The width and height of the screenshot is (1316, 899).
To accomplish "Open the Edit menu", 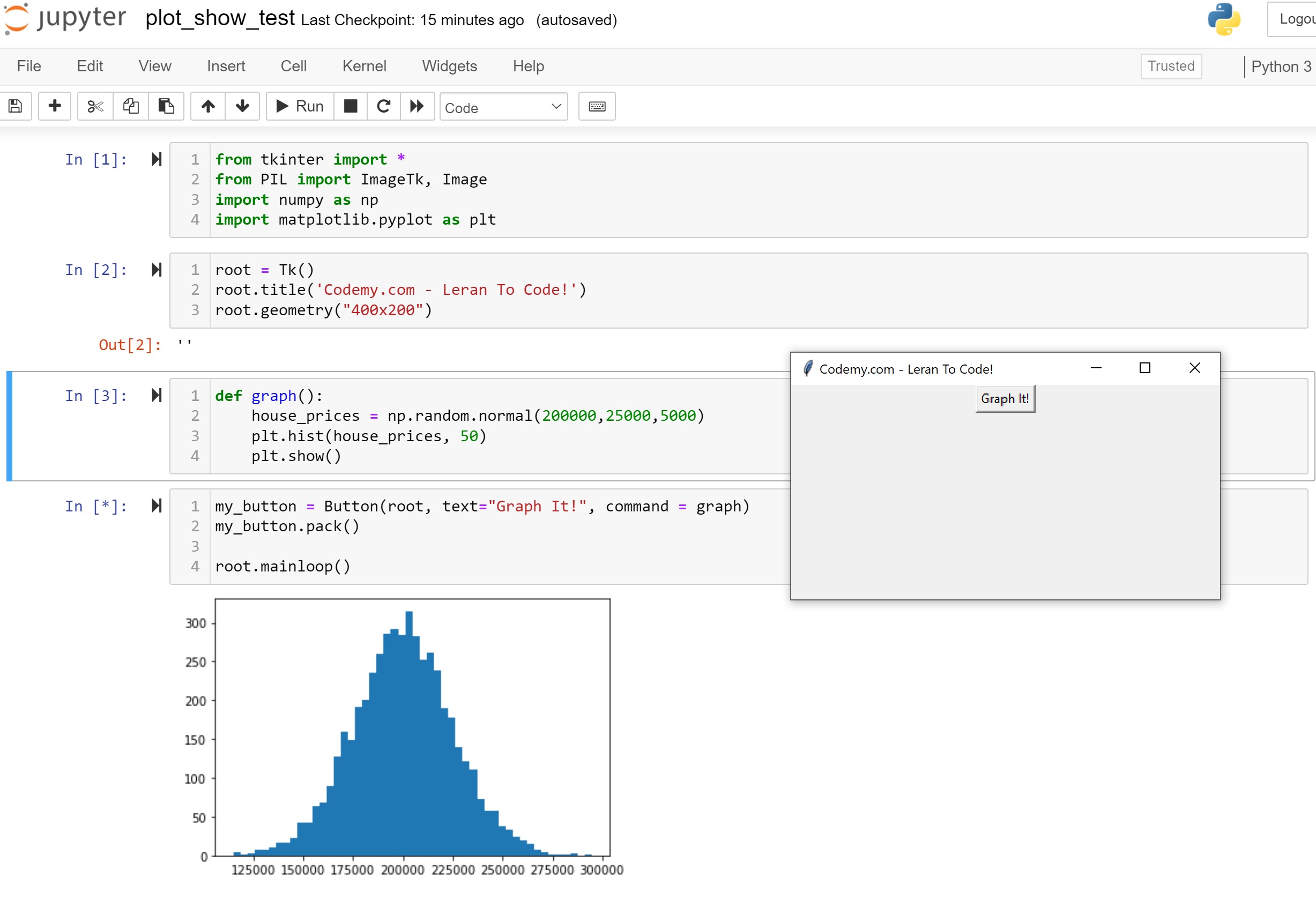I will (x=90, y=66).
